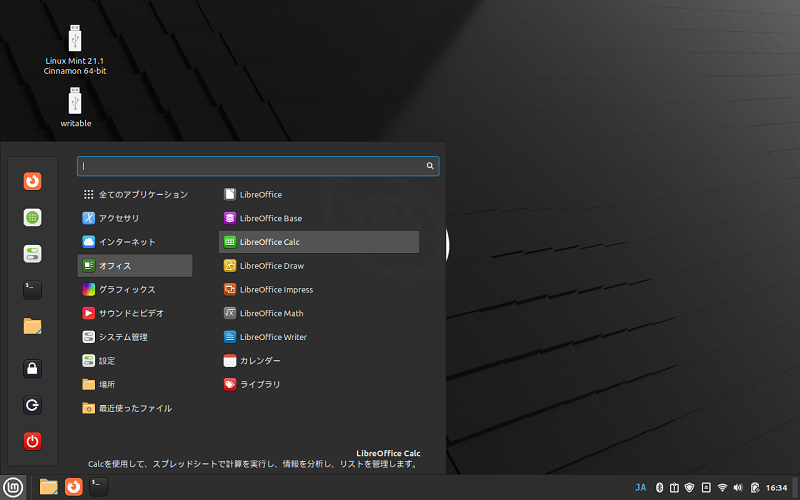Open removable drives tray icon
The width and height of the screenshot is (800, 500).
tap(706, 488)
